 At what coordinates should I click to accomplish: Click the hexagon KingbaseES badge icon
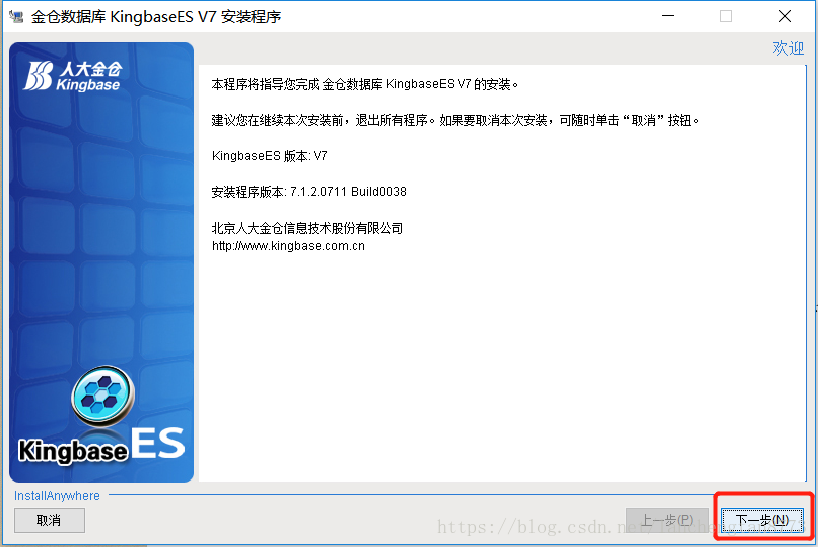(103, 395)
